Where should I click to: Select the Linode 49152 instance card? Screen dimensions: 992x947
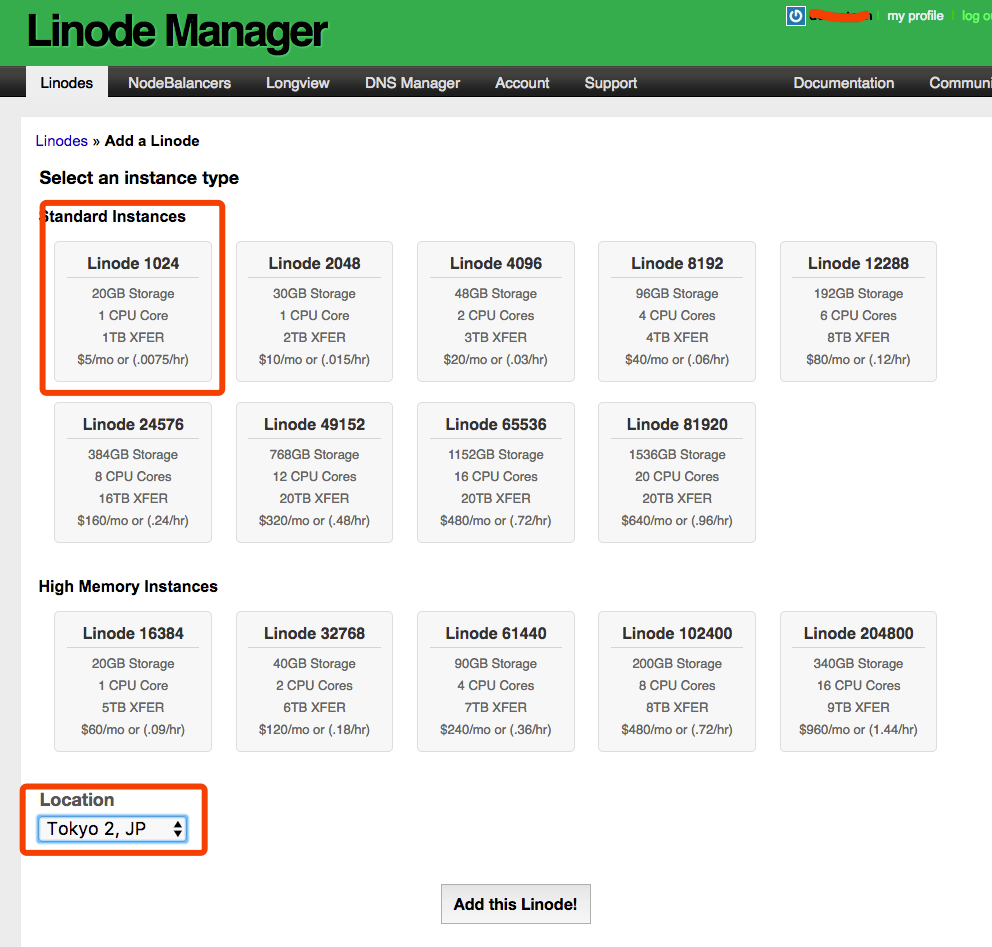[x=314, y=473]
